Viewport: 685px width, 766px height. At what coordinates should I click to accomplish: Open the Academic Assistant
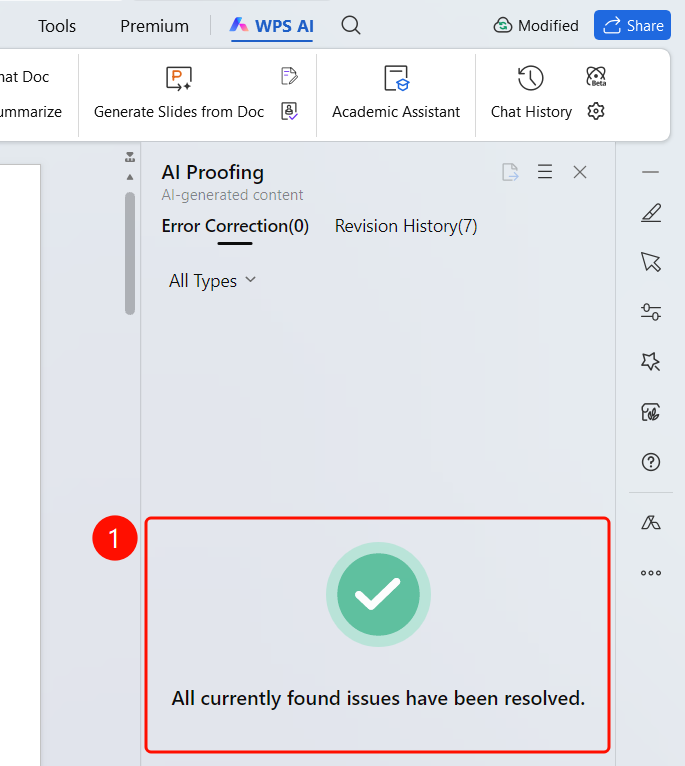pos(396,94)
